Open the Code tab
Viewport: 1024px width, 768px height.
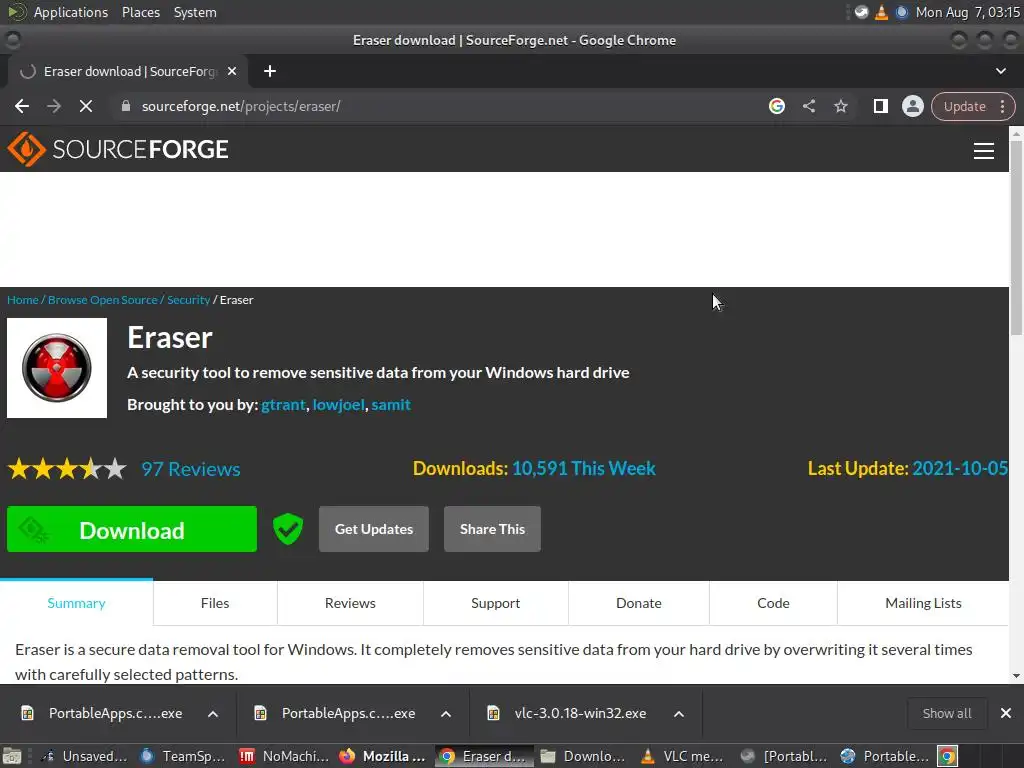point(773,603)
